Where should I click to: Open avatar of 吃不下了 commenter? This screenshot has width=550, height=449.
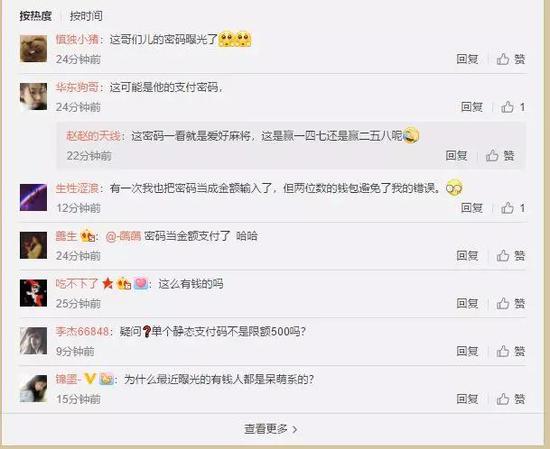33,293
